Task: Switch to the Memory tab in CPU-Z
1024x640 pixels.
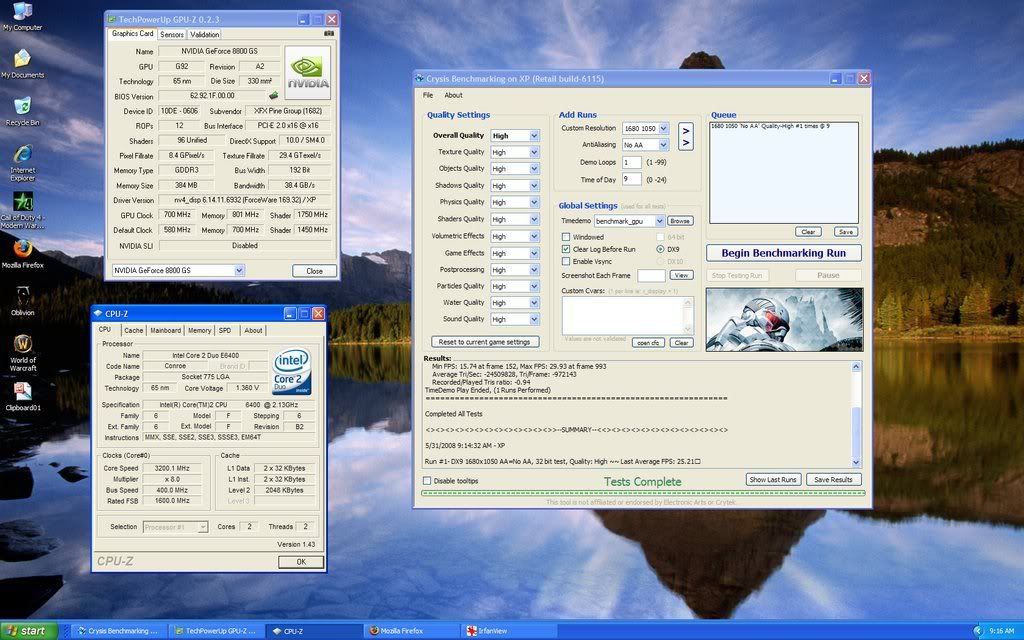Action: (200, 330)
